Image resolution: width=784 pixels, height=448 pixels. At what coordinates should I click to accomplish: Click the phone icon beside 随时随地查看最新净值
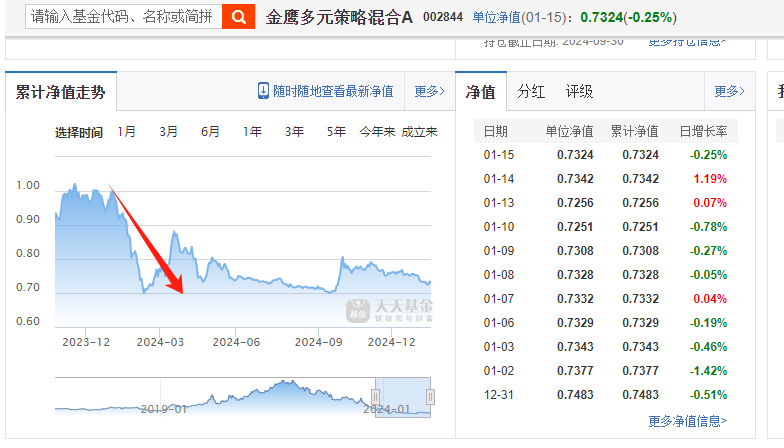click(x=263, y=91)
